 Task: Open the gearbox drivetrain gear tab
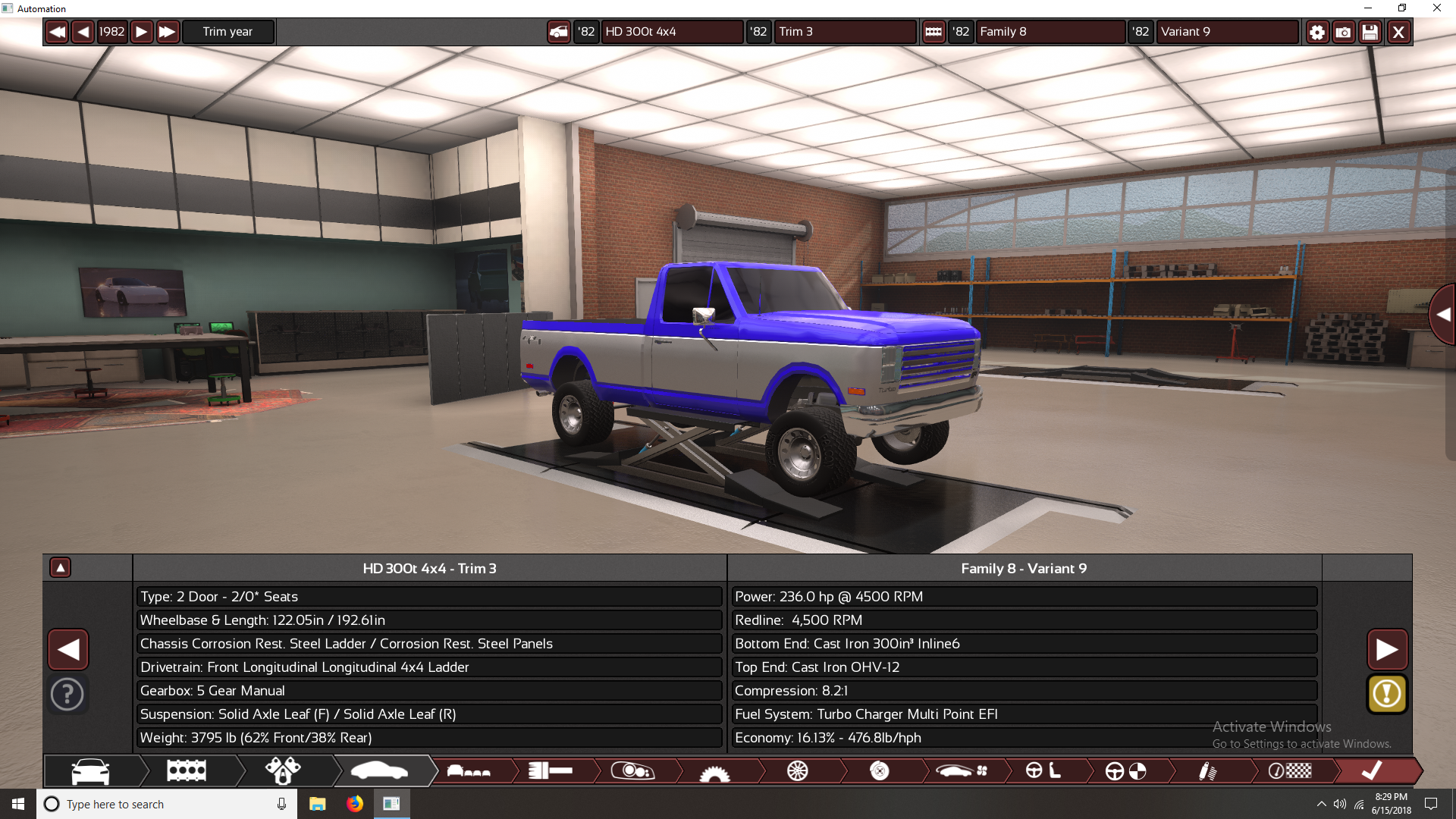point(714,771)
